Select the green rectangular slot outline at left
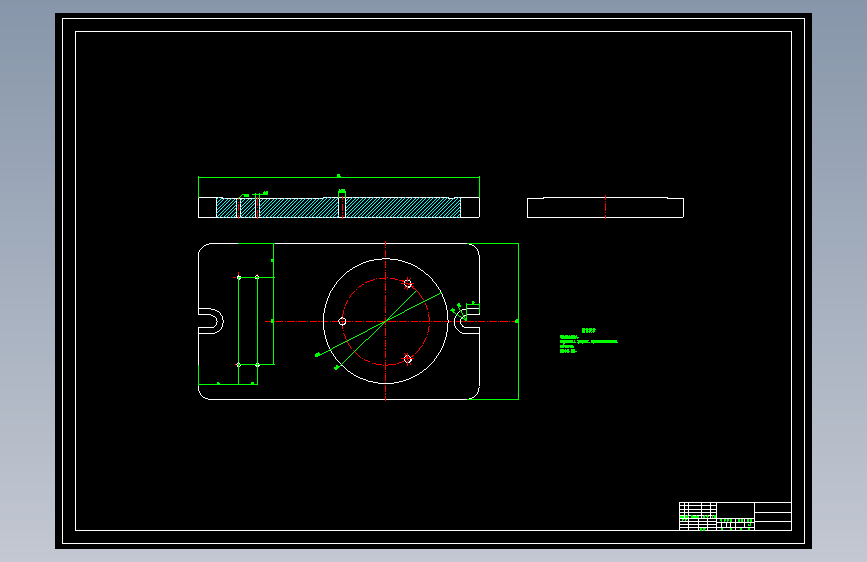The width and height of the screenshot is (867, 562). 248,321
